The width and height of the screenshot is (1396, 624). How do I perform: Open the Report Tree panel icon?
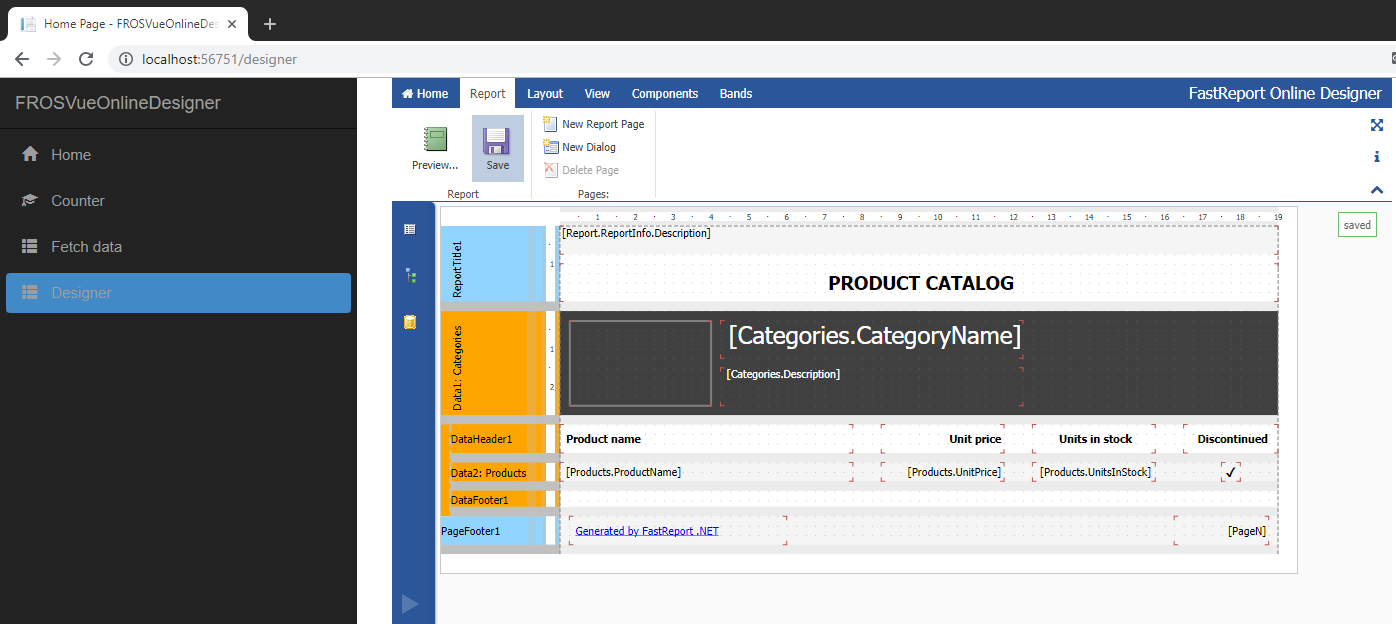410,276
